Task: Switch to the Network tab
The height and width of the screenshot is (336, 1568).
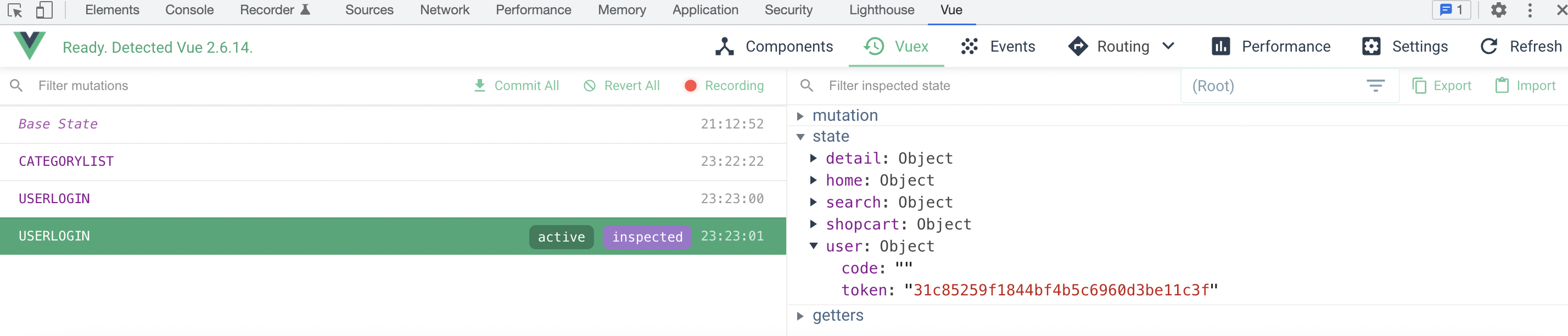Action: (x=444, y=10)
